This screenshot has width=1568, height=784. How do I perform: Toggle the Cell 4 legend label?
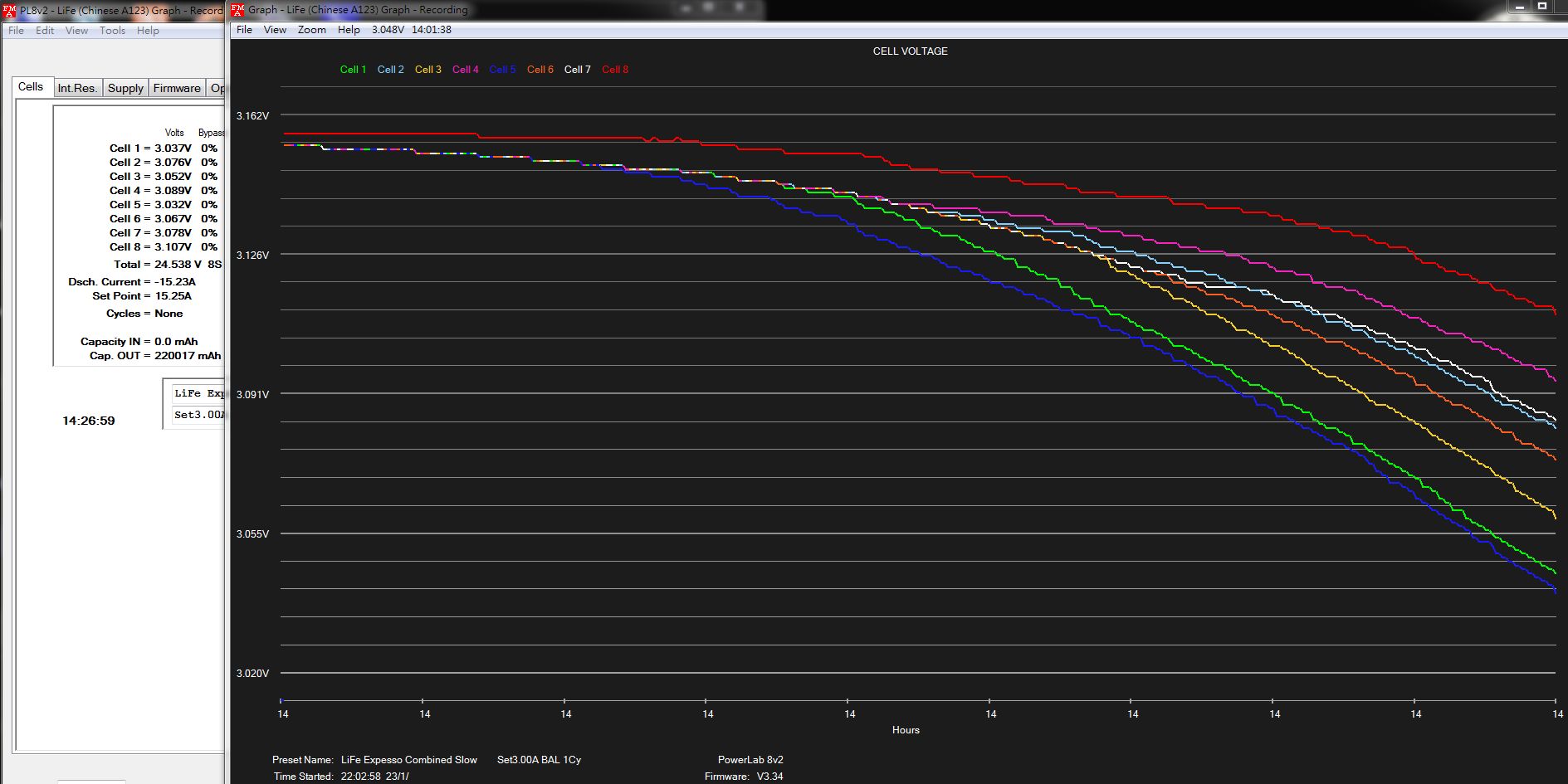465,70
